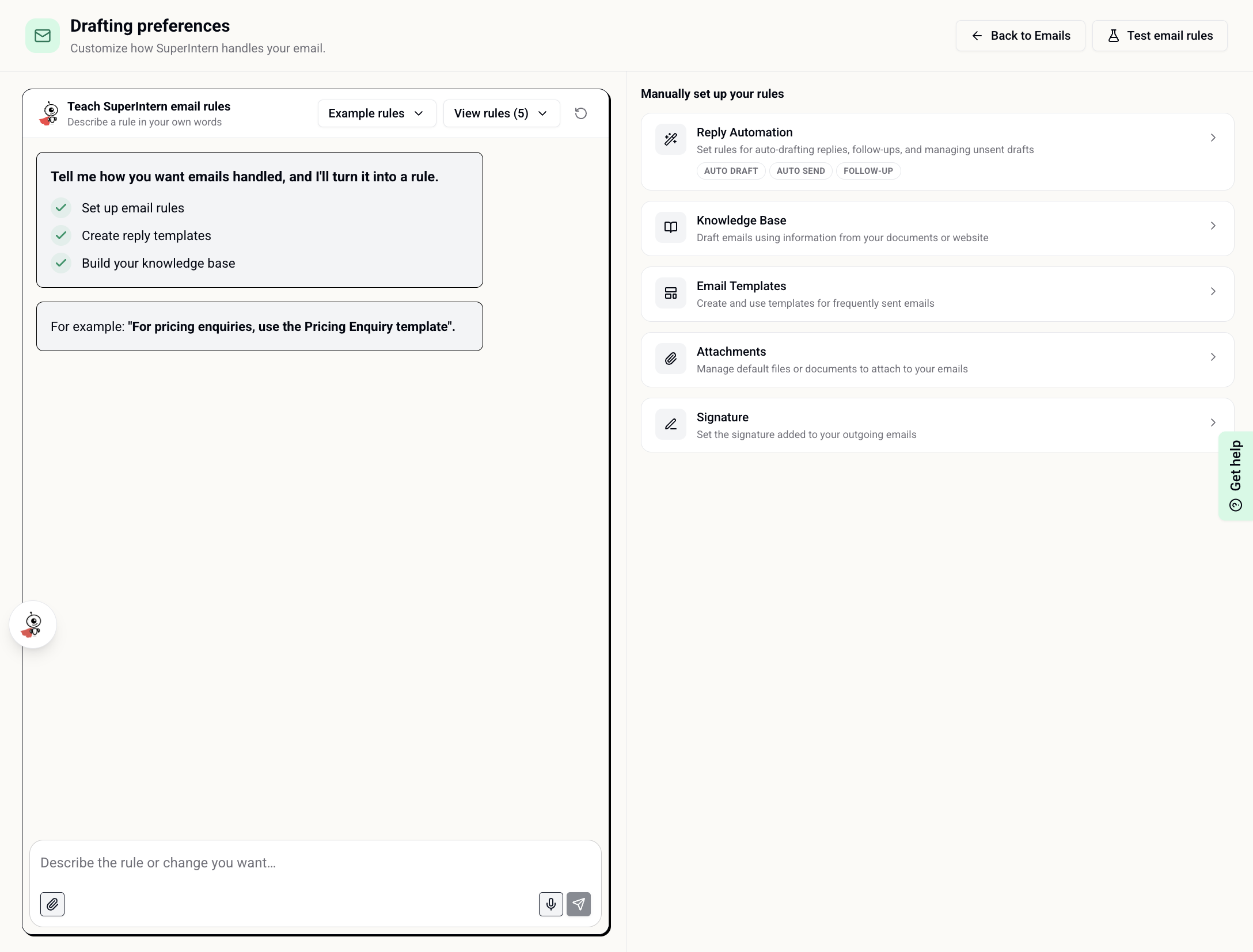The height and width of the screenshot is (952, 1253).
Task: Click the 'Tell me how you want emails handled' heading
Action: [x=245, y=177]
